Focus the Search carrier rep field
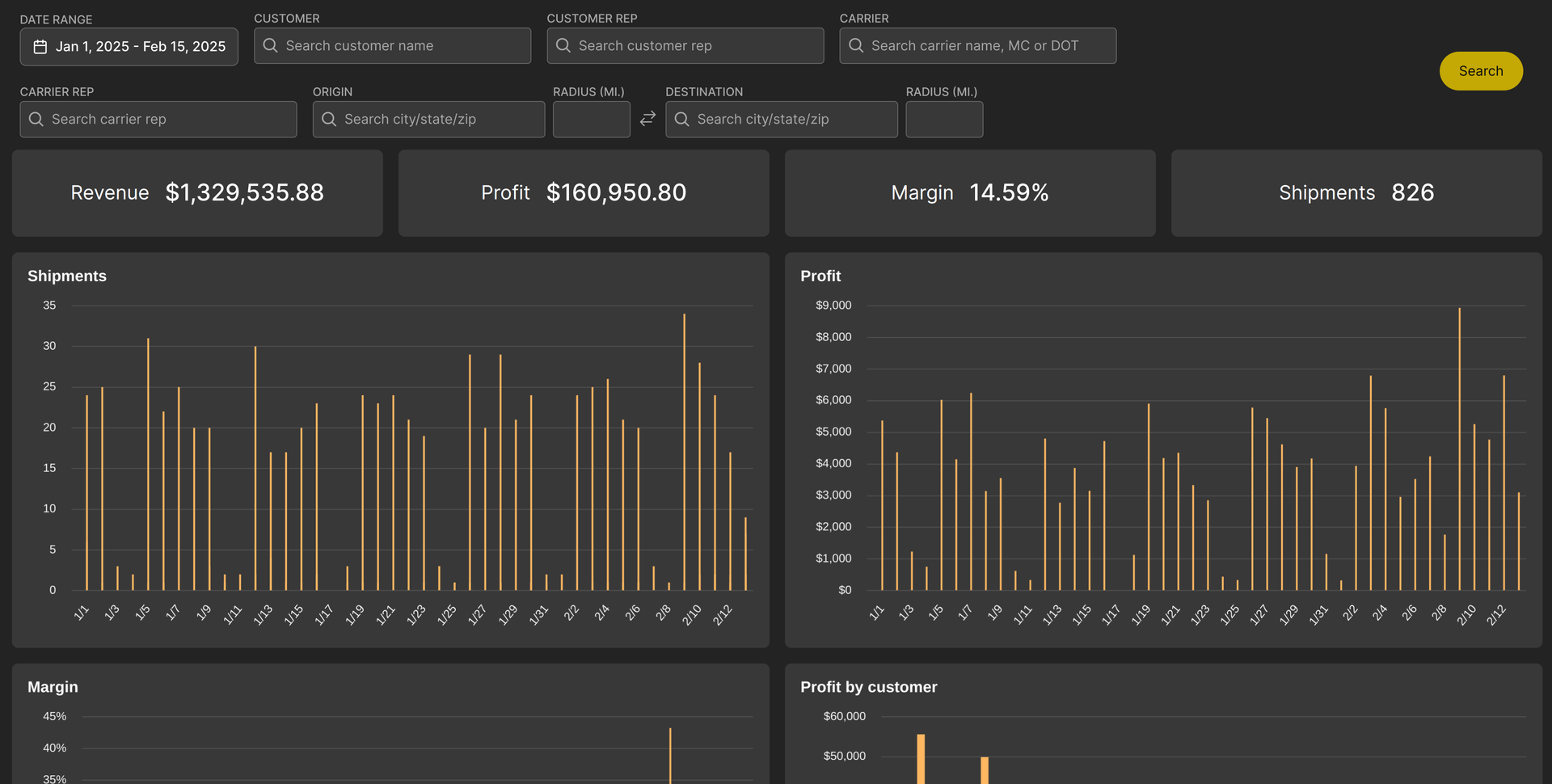This screenshot has width=1552, height=784. click(x=158, y=120)
